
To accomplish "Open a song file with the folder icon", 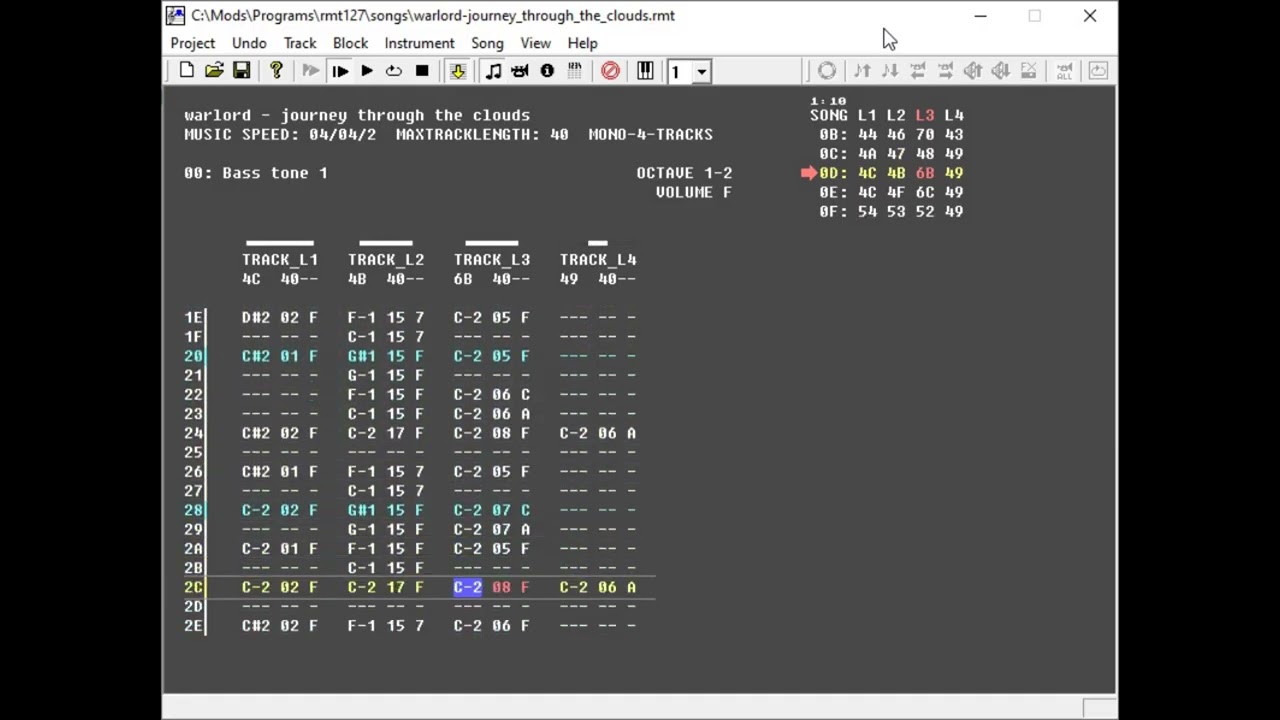I will pyautogui.click(x=214, y=71).
